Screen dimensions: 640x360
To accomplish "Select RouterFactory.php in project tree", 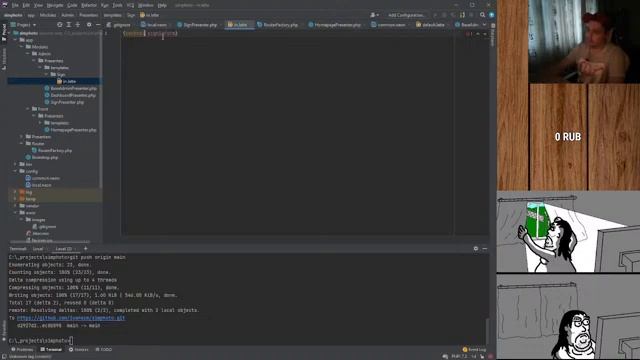I will pos(52,151).
